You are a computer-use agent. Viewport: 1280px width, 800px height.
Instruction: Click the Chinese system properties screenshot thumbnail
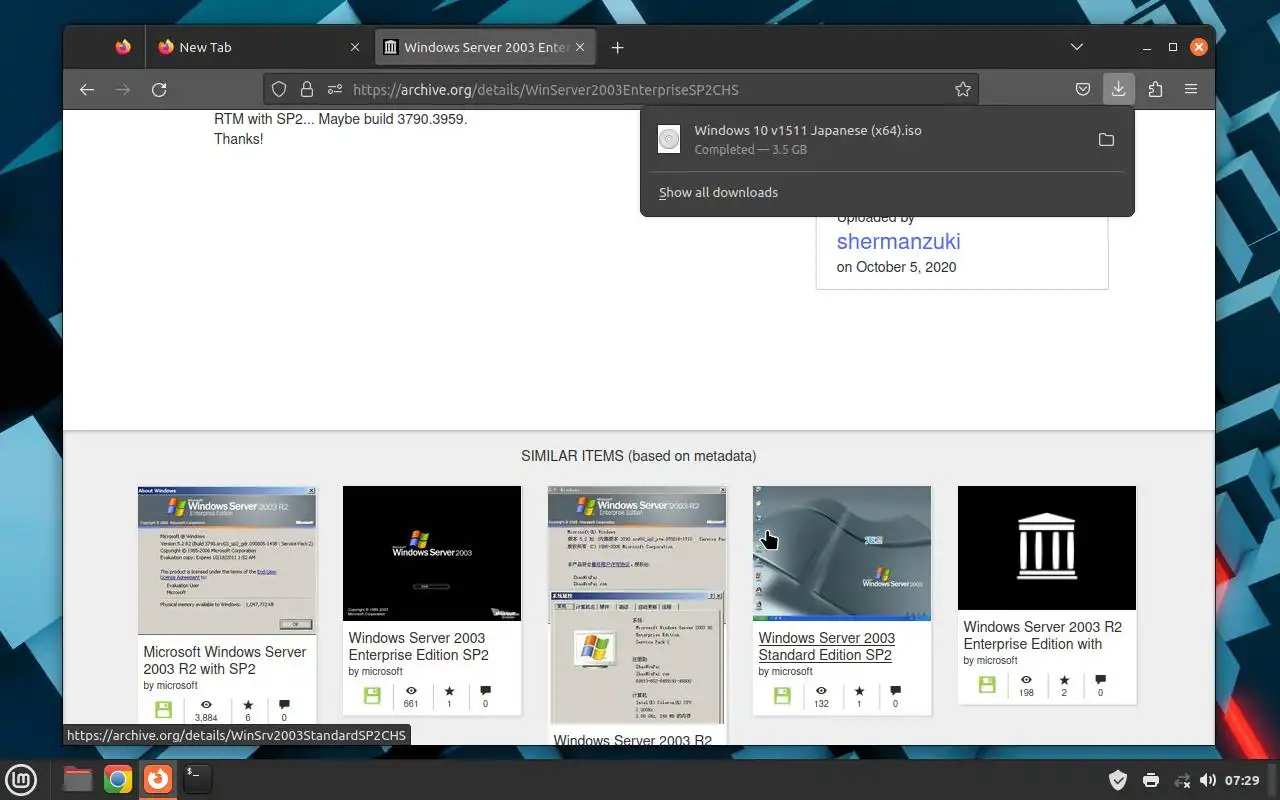tap(637, 604)
